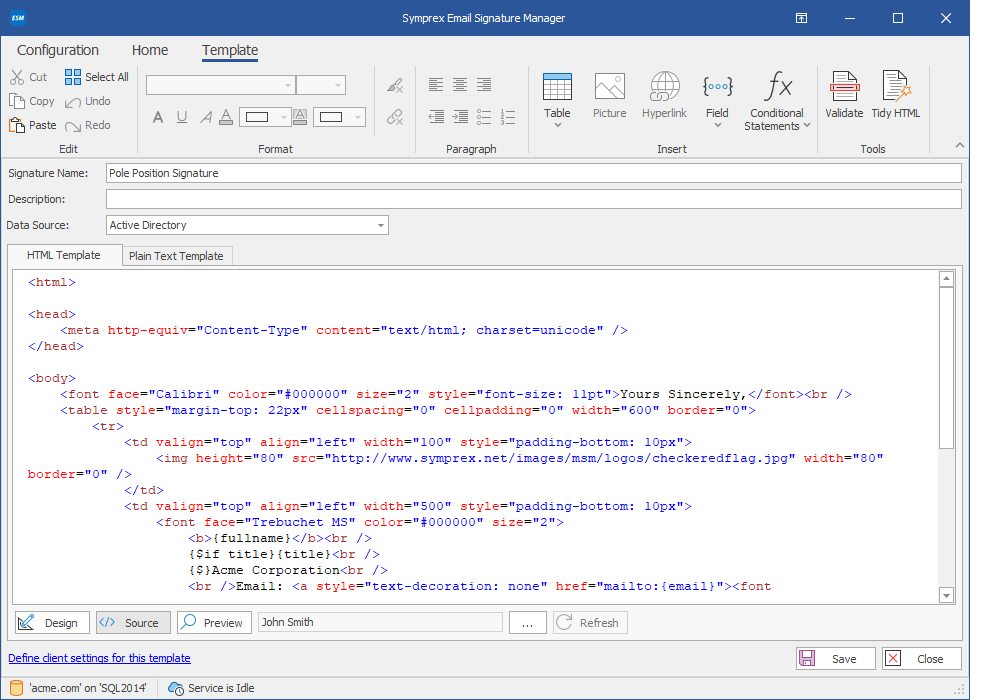The height and width of the screenshot is (700, 984).
Task: Click the Undo arrow icon
Action: tap(73, 102)
